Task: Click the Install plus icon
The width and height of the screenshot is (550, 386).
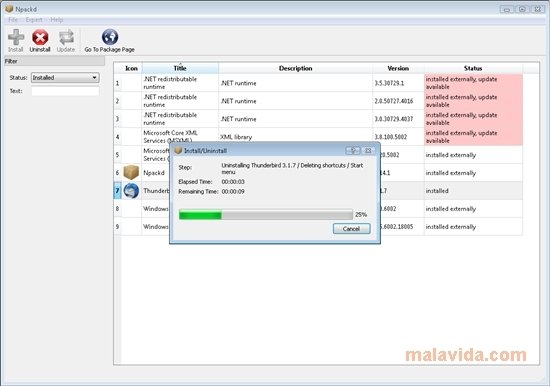Action: click(x=16, y=37)
